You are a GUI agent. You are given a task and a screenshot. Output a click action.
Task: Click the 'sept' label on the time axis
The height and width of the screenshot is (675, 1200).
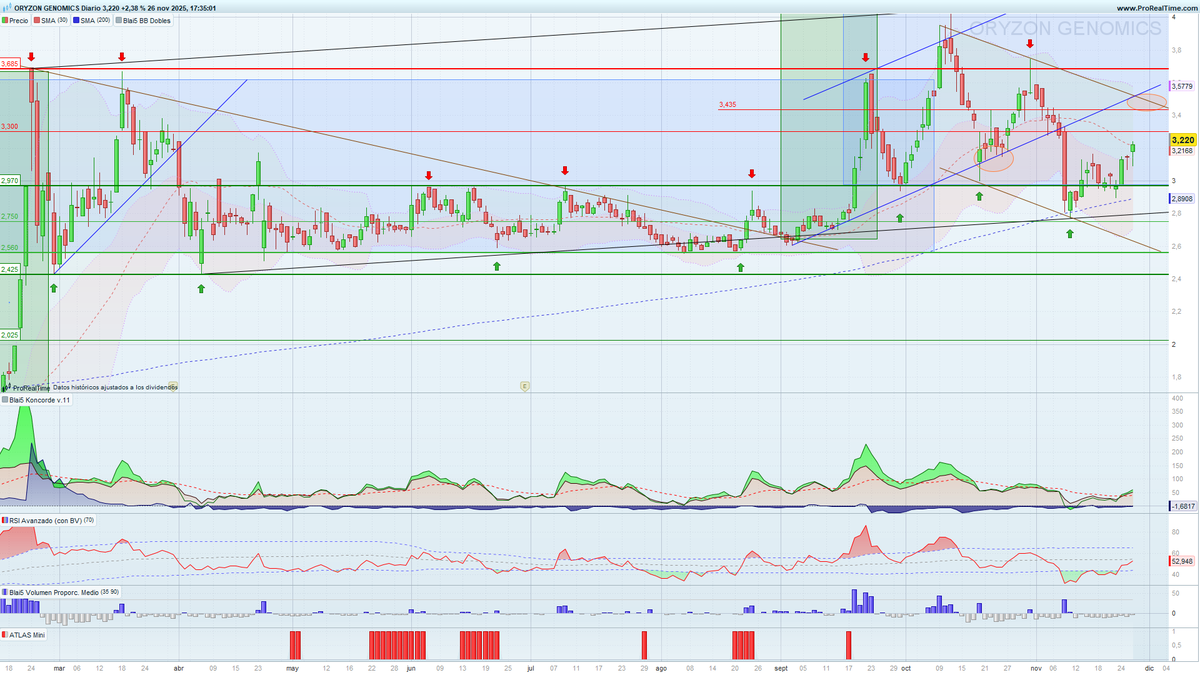[780, 666]
